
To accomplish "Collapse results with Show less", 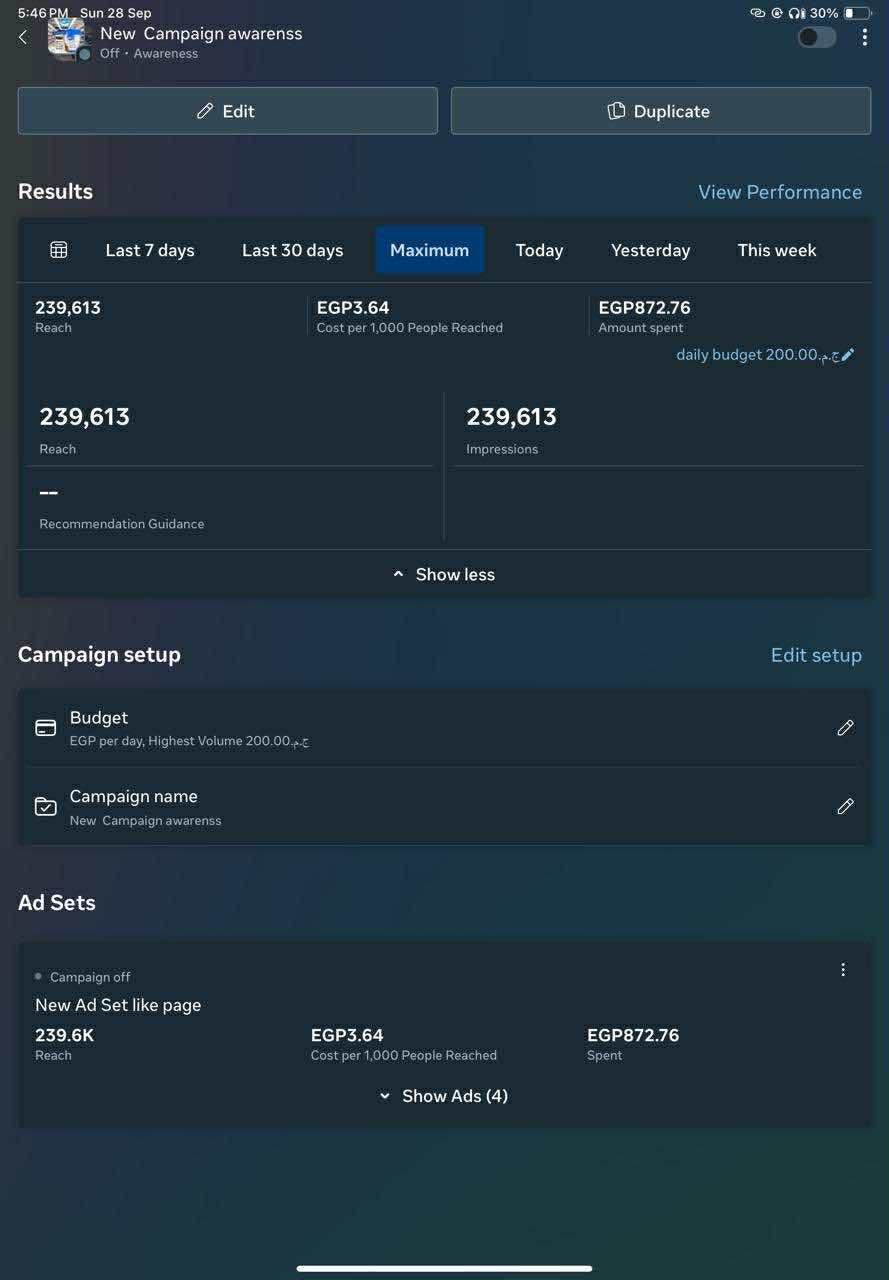I will (444, 574).
